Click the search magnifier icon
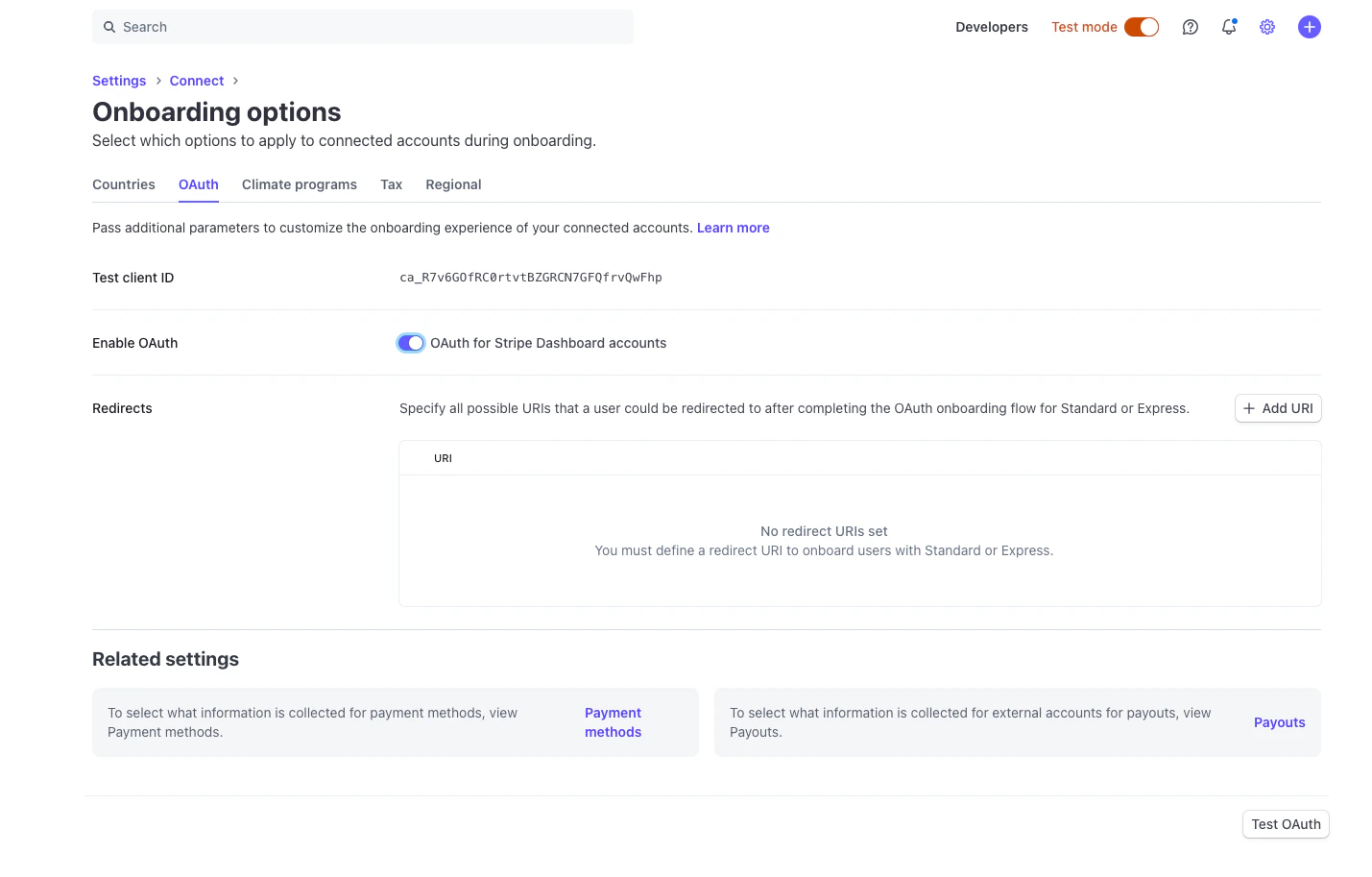 [108, 27]
